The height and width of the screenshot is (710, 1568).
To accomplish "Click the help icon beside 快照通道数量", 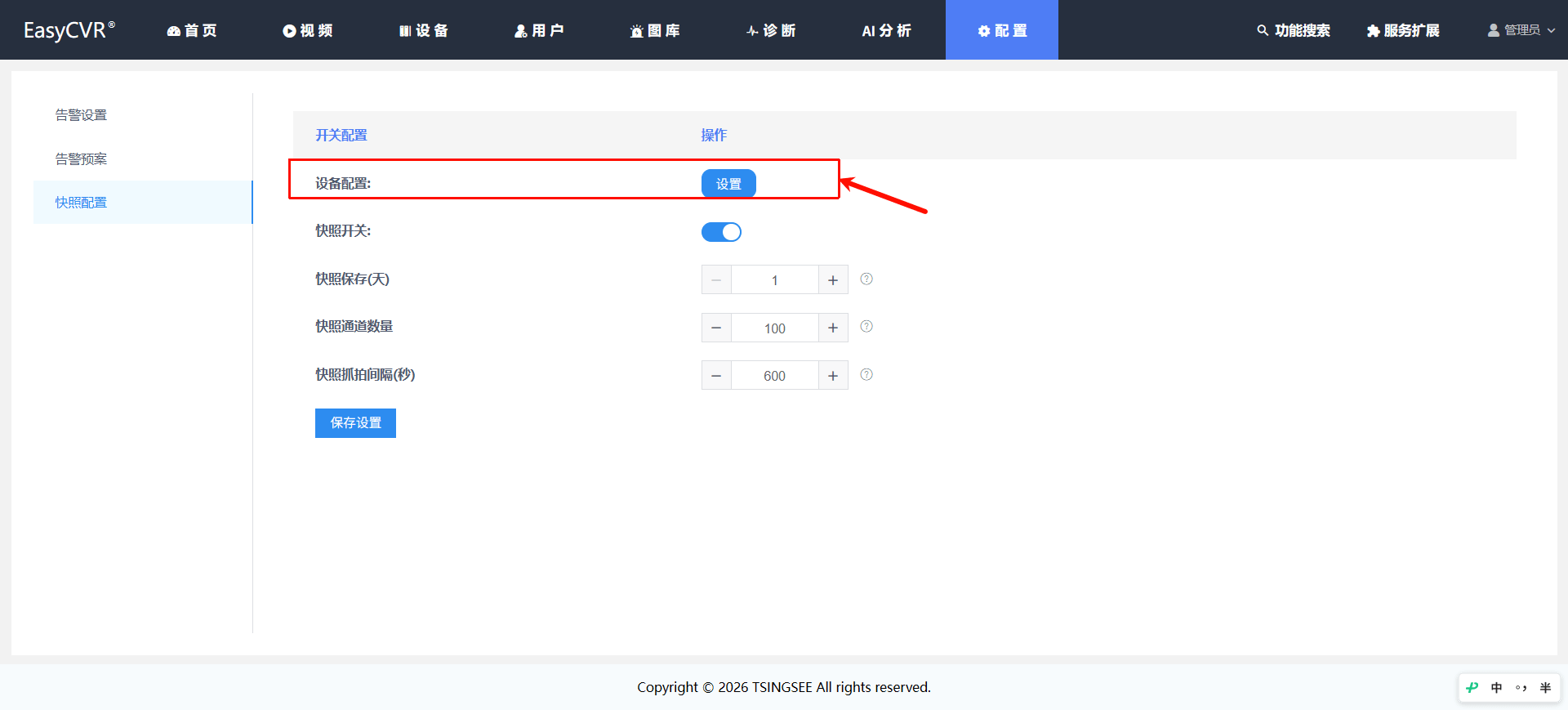I will click(866, 327).
